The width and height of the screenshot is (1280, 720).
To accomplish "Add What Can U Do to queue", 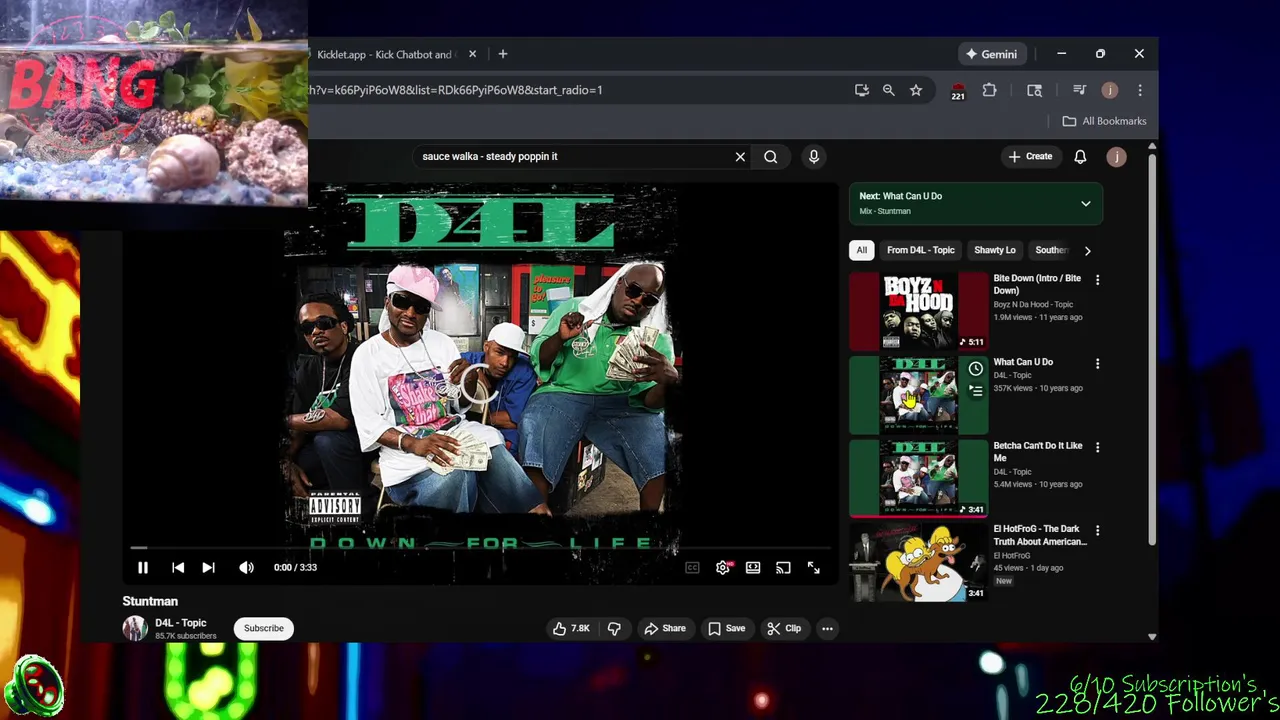I will click(x=976, y=391).
